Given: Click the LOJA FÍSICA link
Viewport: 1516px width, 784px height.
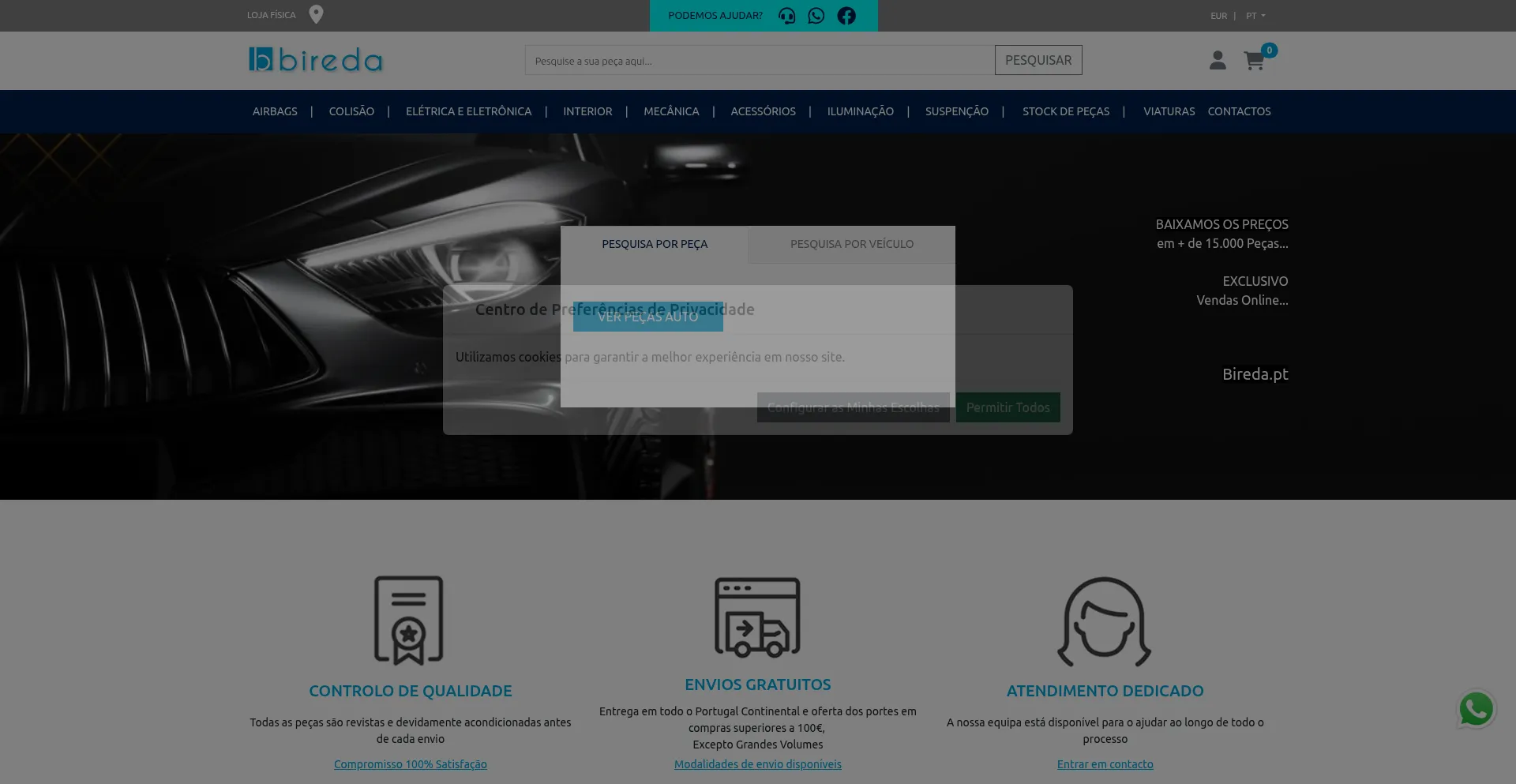Looking at the screenshot, I should click(272, 15).
